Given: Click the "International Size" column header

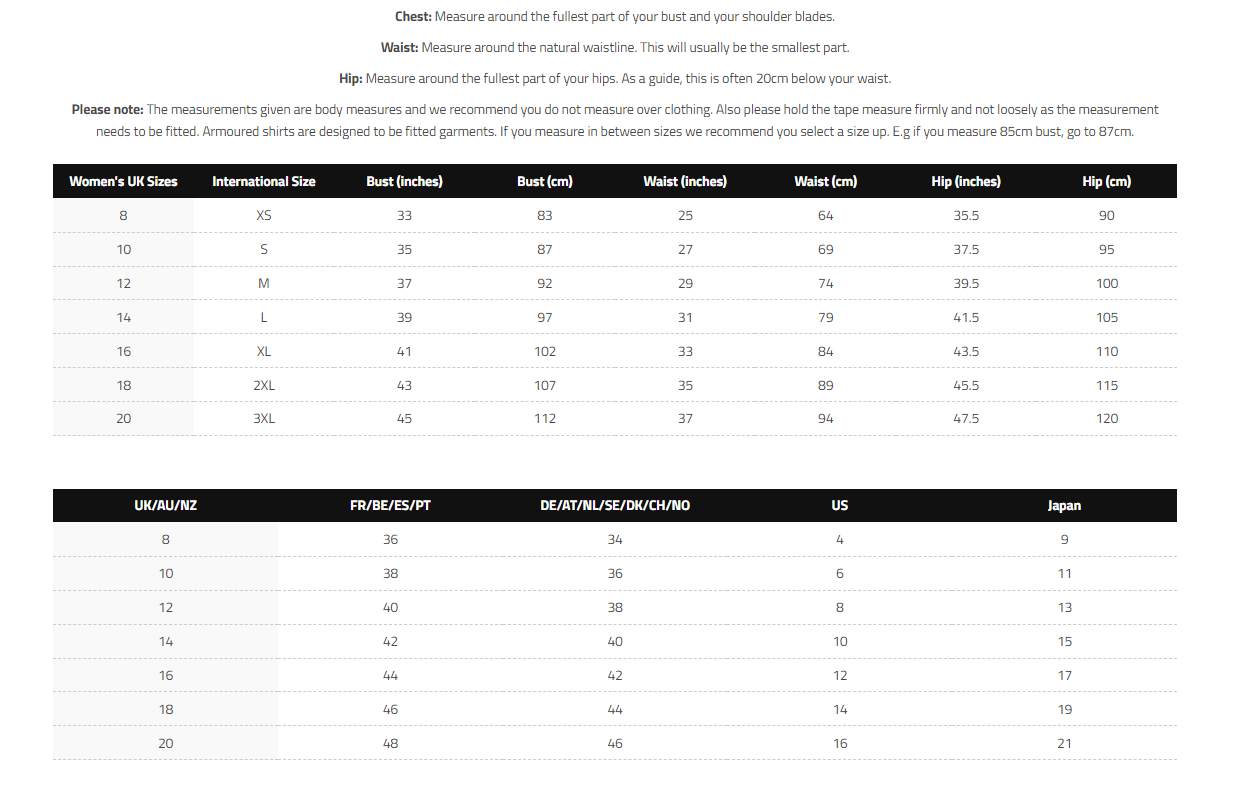Looking at the screenshot, I should coord(264,181).
